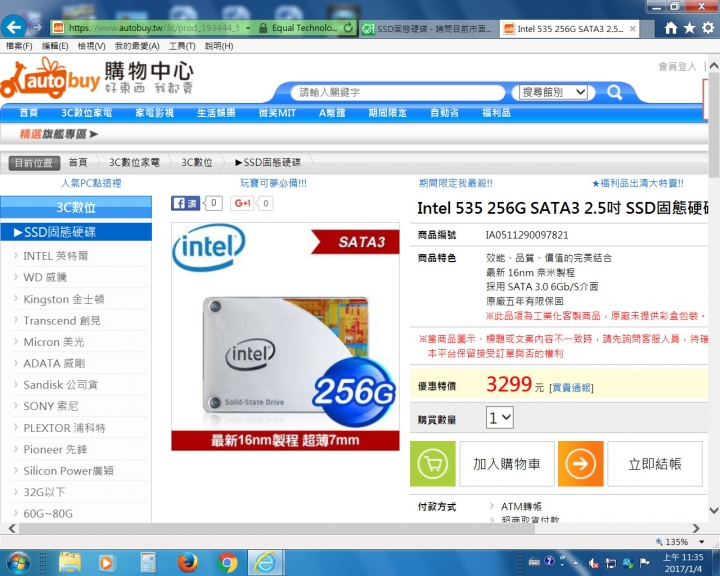Click the Intel SSD product image
The height and width of the screenshot is (576, 720).
[x=285, y=336]
